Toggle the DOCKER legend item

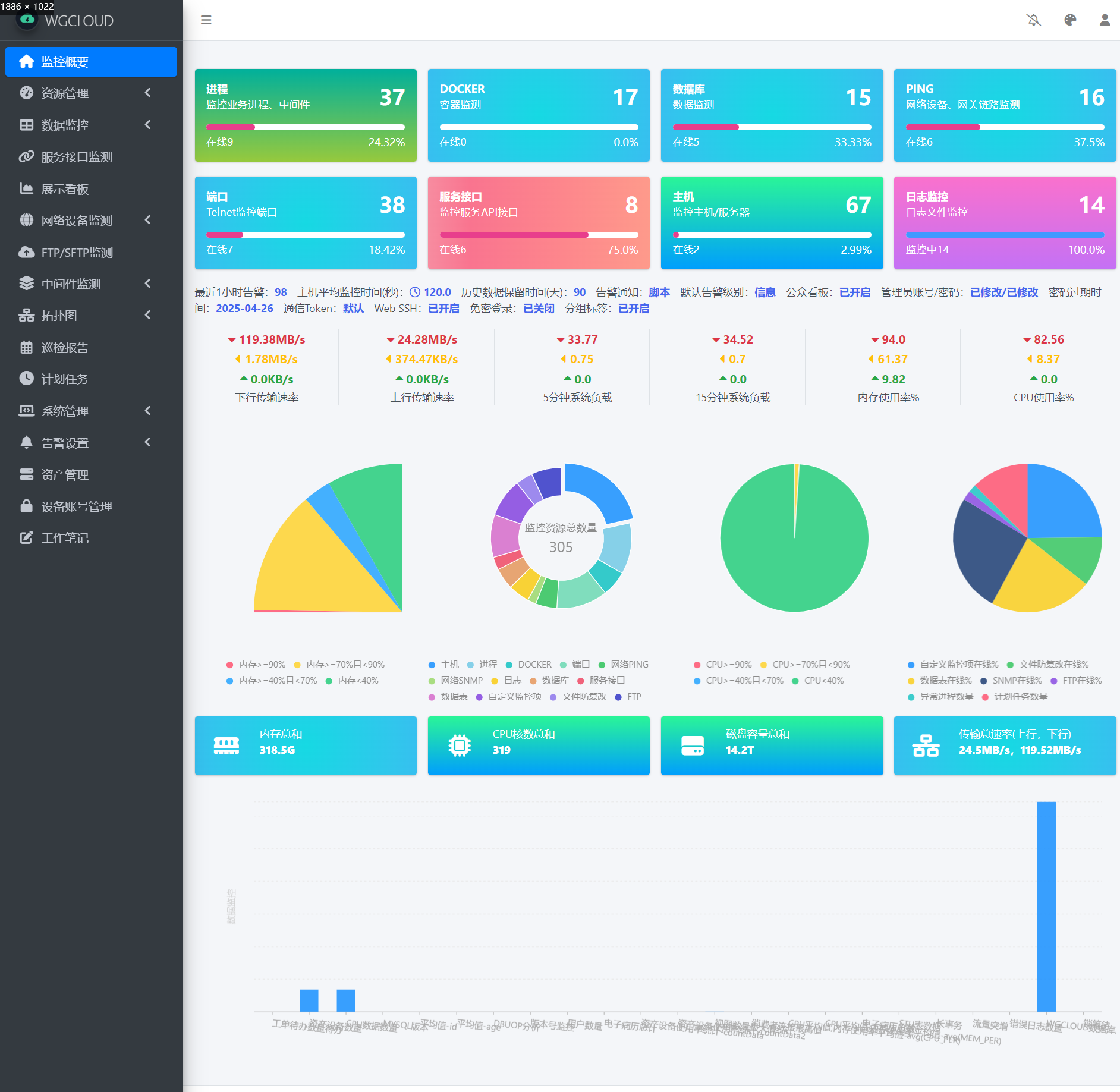pos(528,665)
